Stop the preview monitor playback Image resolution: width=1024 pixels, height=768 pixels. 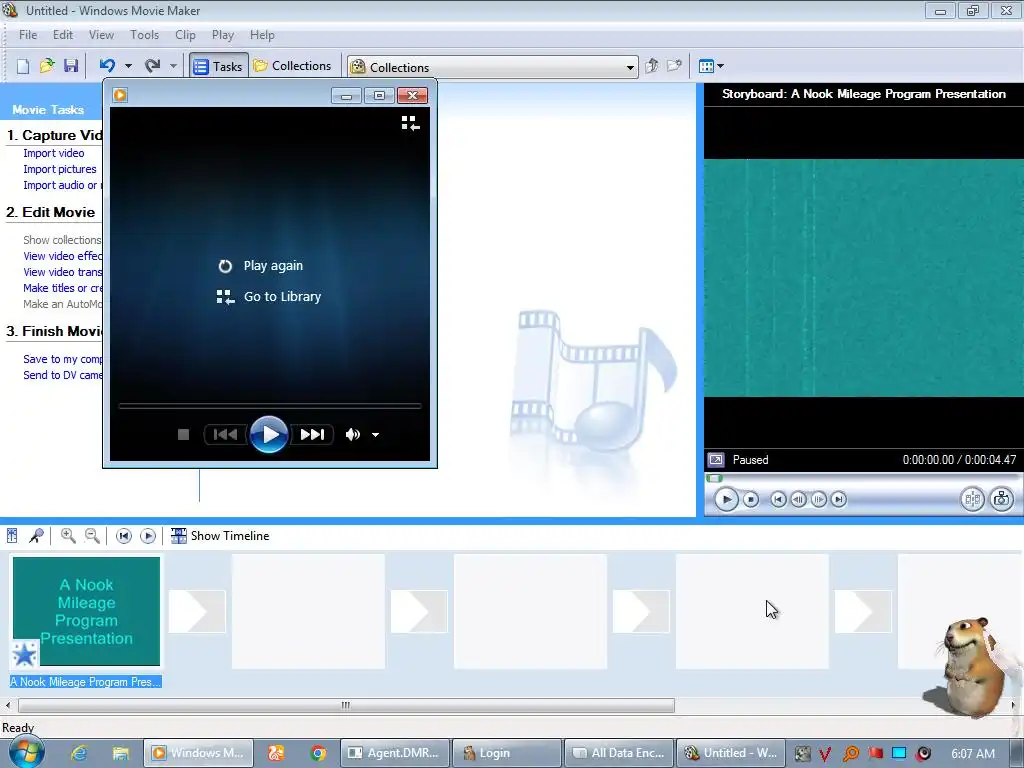751,500
